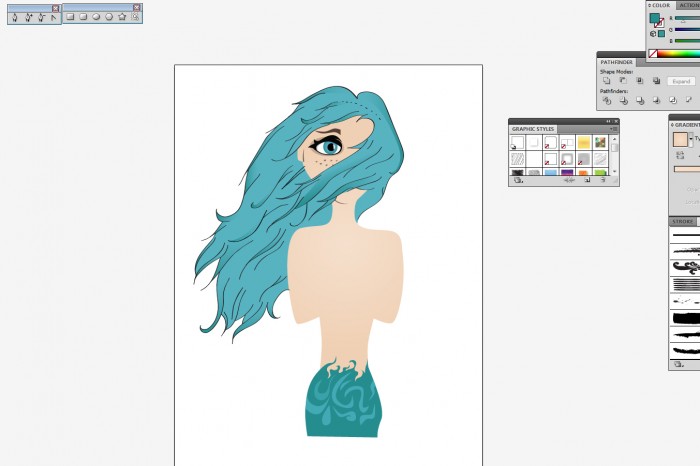Screen dimensions: 700x466
Task: Click the out-of-gamut cube warning icon
Action: (x=653, y=34)
